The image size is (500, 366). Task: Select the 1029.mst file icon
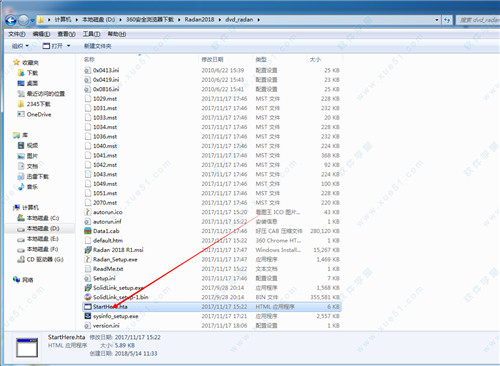click(88, 99)
